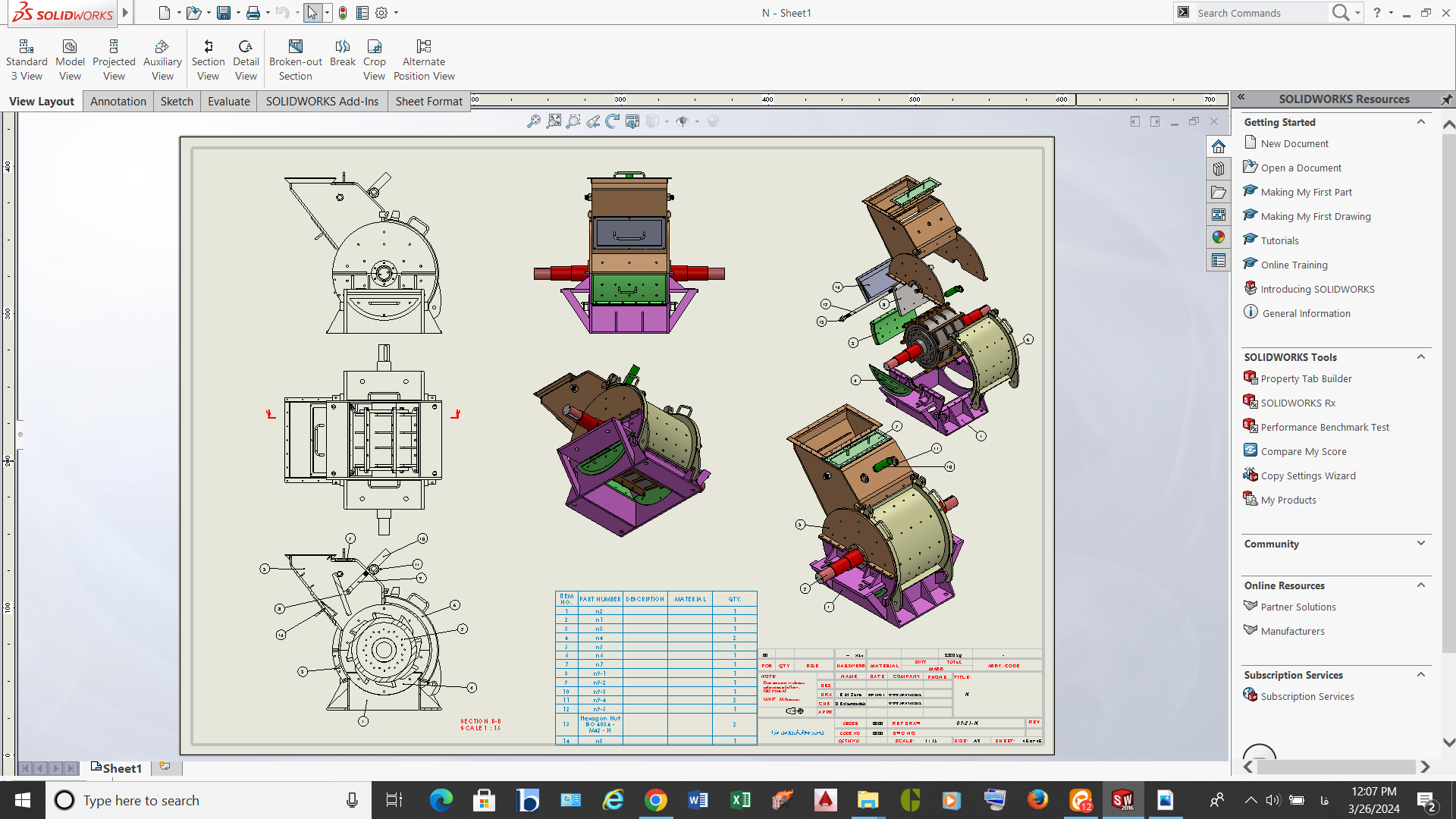Viewport: 1456px width, 819px height.
Task: Select the Broken-out Section tool
Action: (295, 60)
